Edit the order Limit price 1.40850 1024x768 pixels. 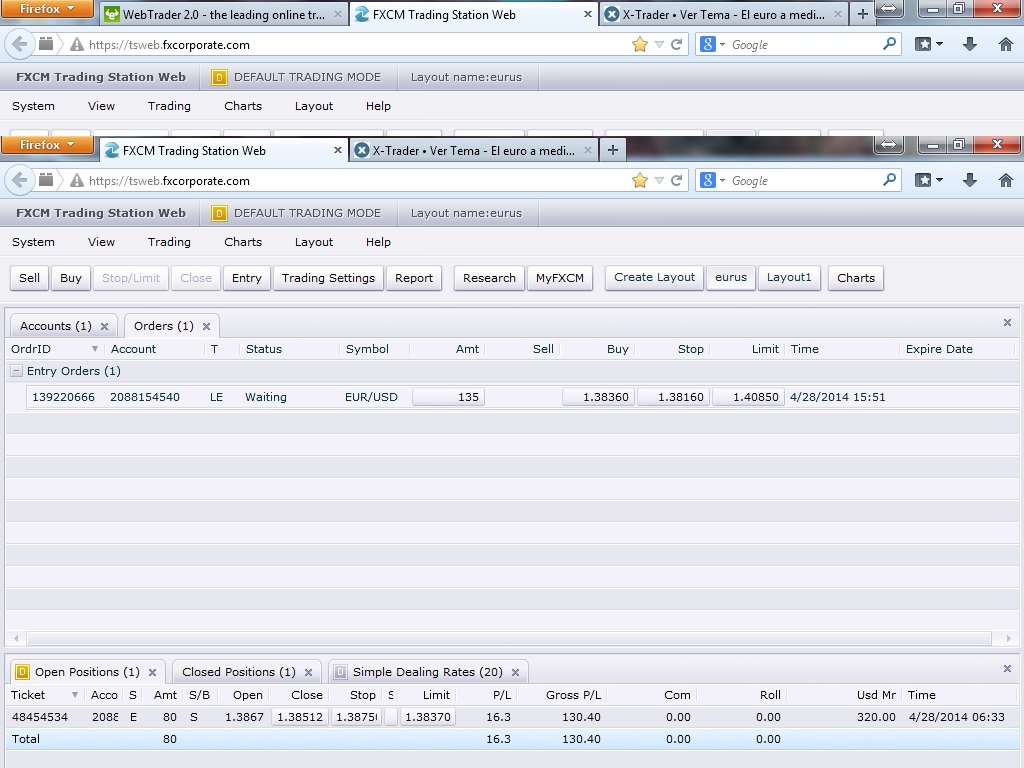(x=748, y=397)
